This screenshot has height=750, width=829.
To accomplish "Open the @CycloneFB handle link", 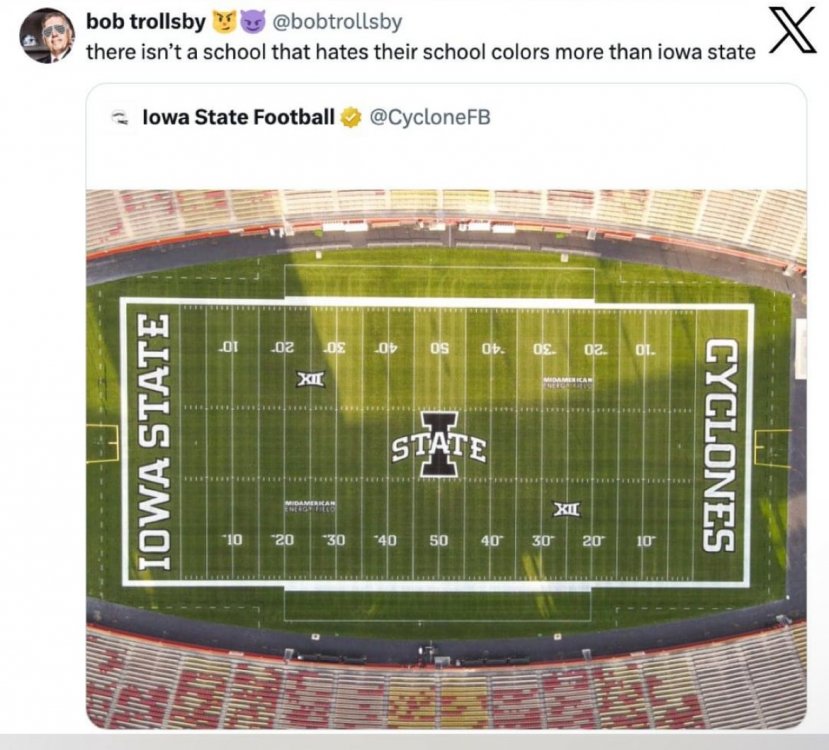I will pyautogui.click(x=430, y=118).
